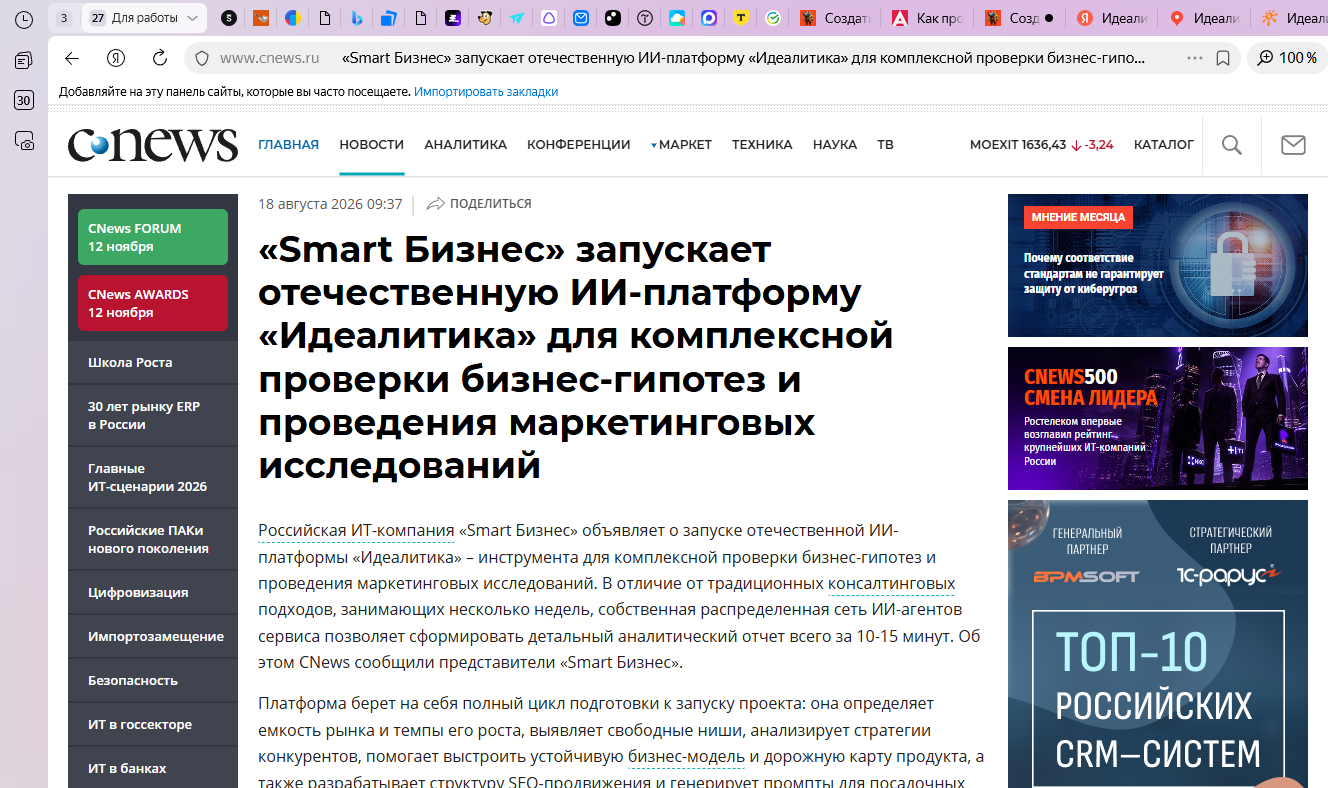This screenshot has height=788, width=1328.
Task: Select Цифровизация in the sidebar
Action: coord(153,592)
